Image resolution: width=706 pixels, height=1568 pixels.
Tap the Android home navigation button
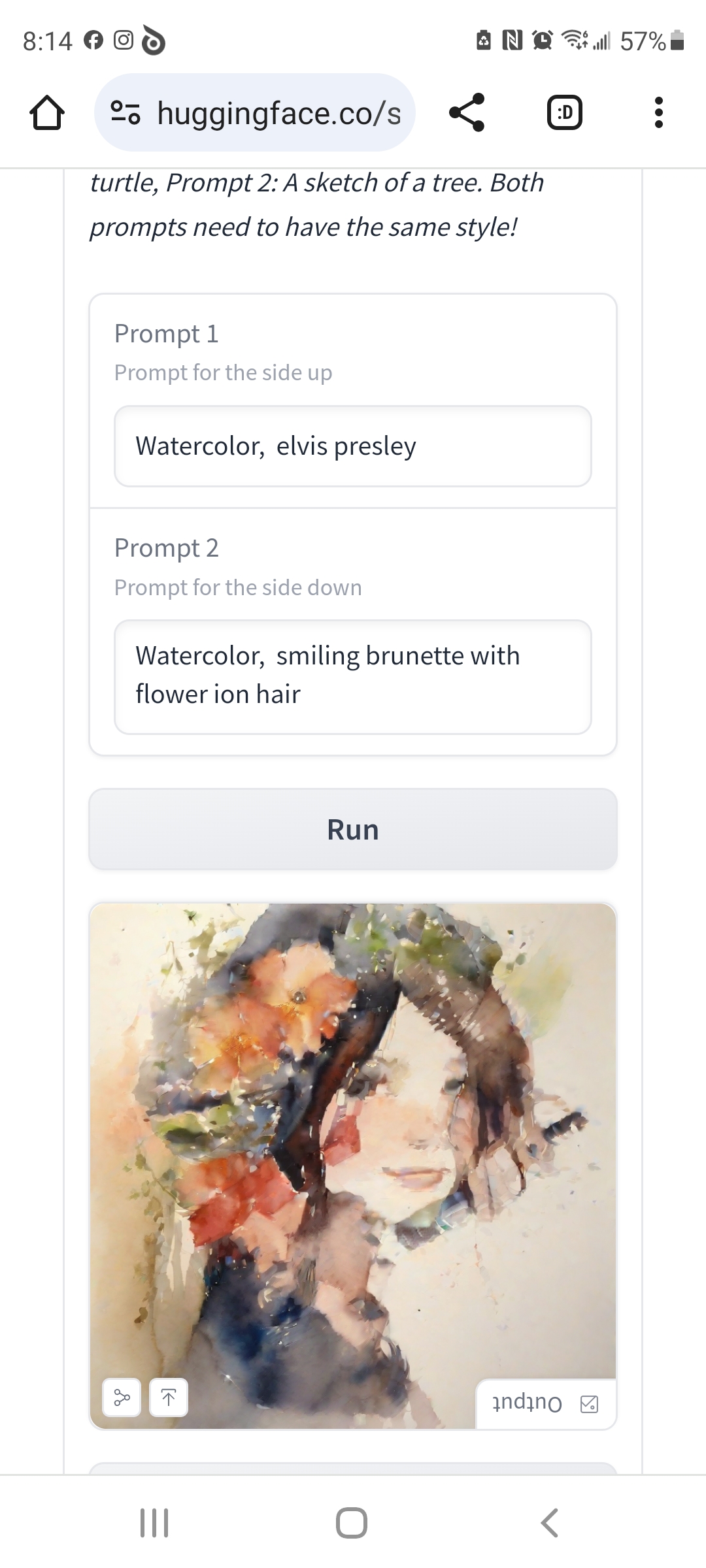(352, 1523)
